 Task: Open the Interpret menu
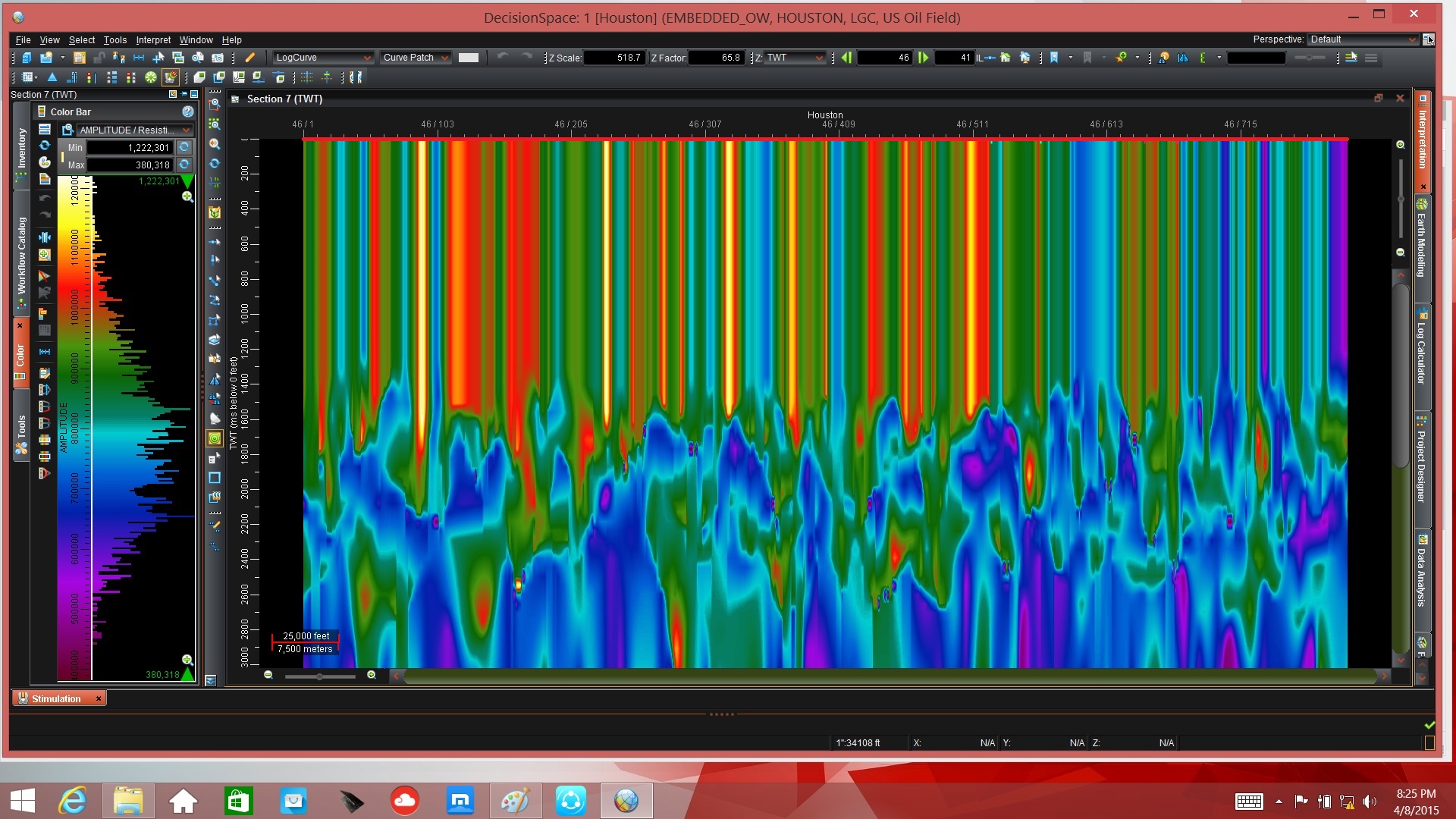pyautogui.click(x=153, y=40)
